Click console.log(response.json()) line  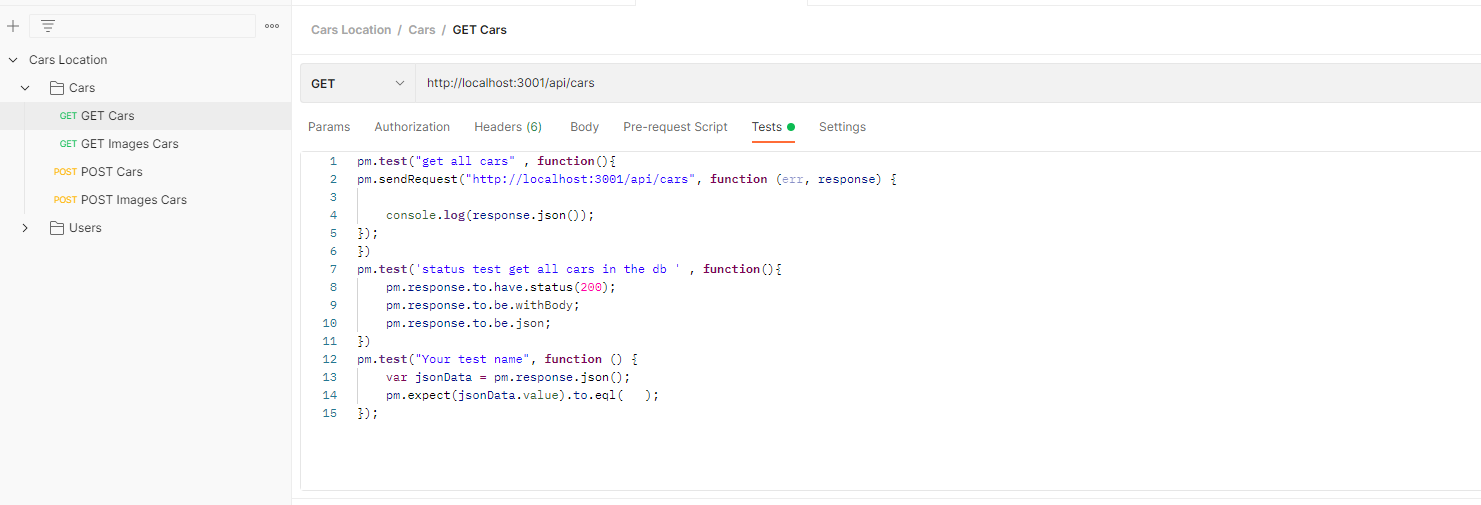(490, 215)
